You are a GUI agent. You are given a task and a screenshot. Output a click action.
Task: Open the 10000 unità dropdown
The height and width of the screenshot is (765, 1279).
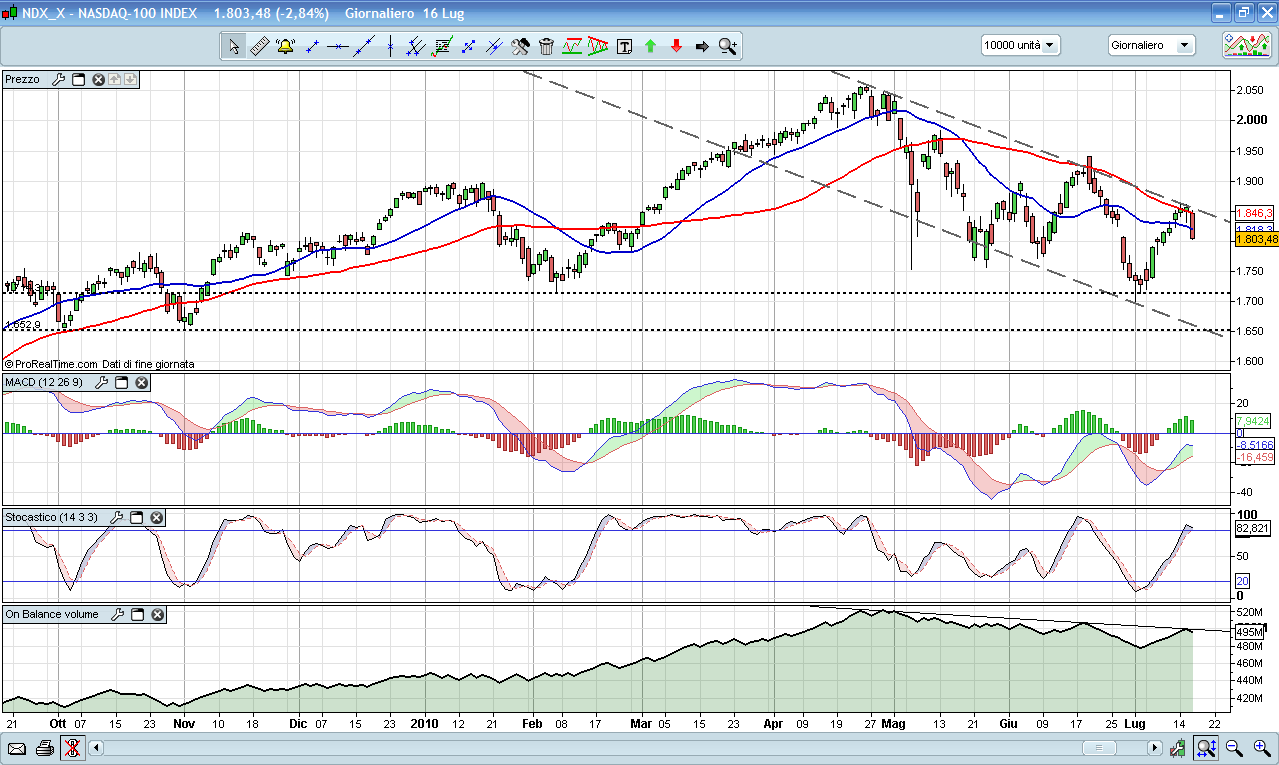1020,45
